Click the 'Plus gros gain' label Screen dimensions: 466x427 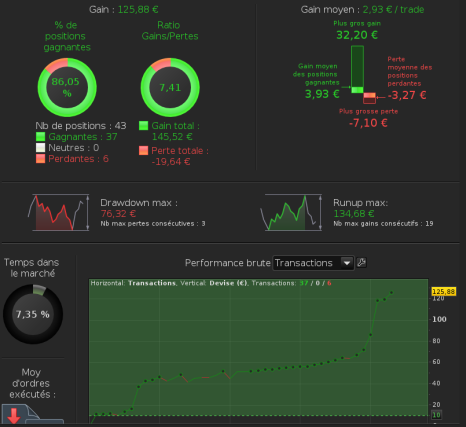pyautogui.click(x=357, y=23)
